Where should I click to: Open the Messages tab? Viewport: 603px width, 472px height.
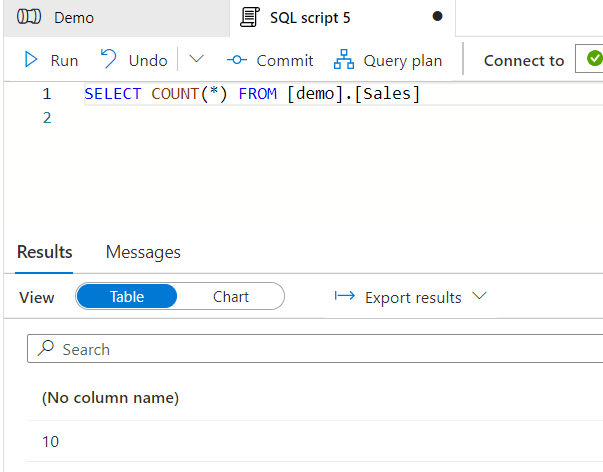point(143,252)
